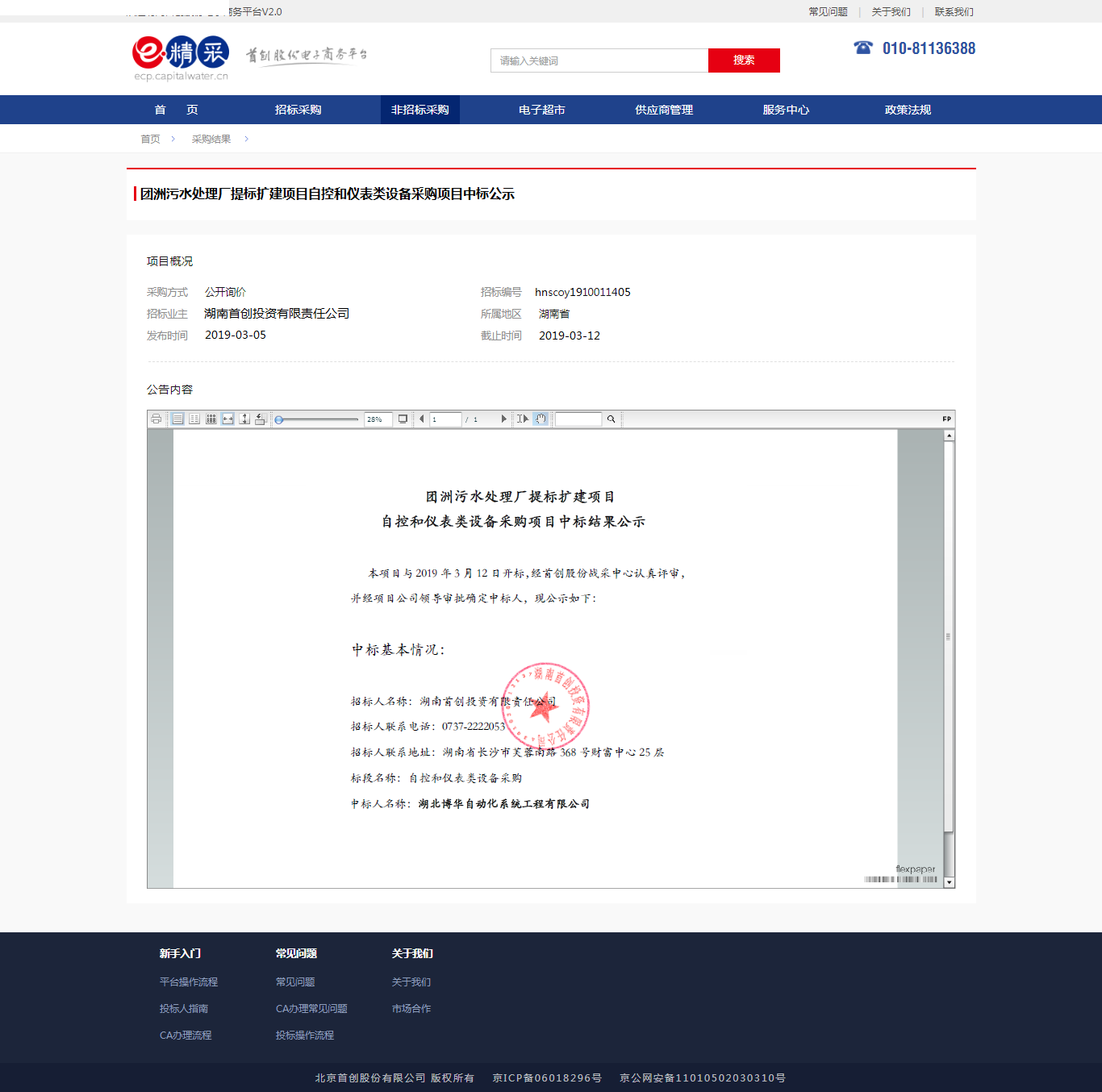Activate the hand pan tool
The height and width of the screenshot is (1092, 1102).
pos(541,419)
